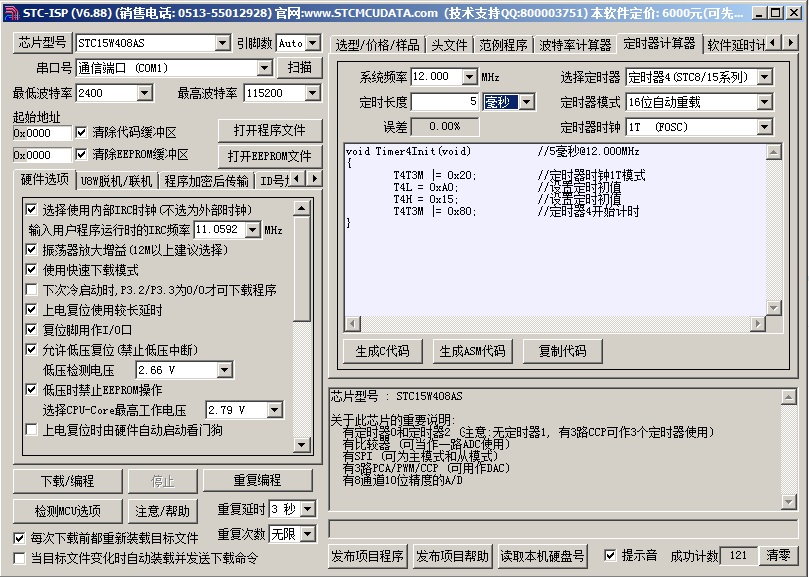The height and width of the screenshot is (577, 809).
Task: Click 检测MCU选项 button
Action: tap(68, 511)
